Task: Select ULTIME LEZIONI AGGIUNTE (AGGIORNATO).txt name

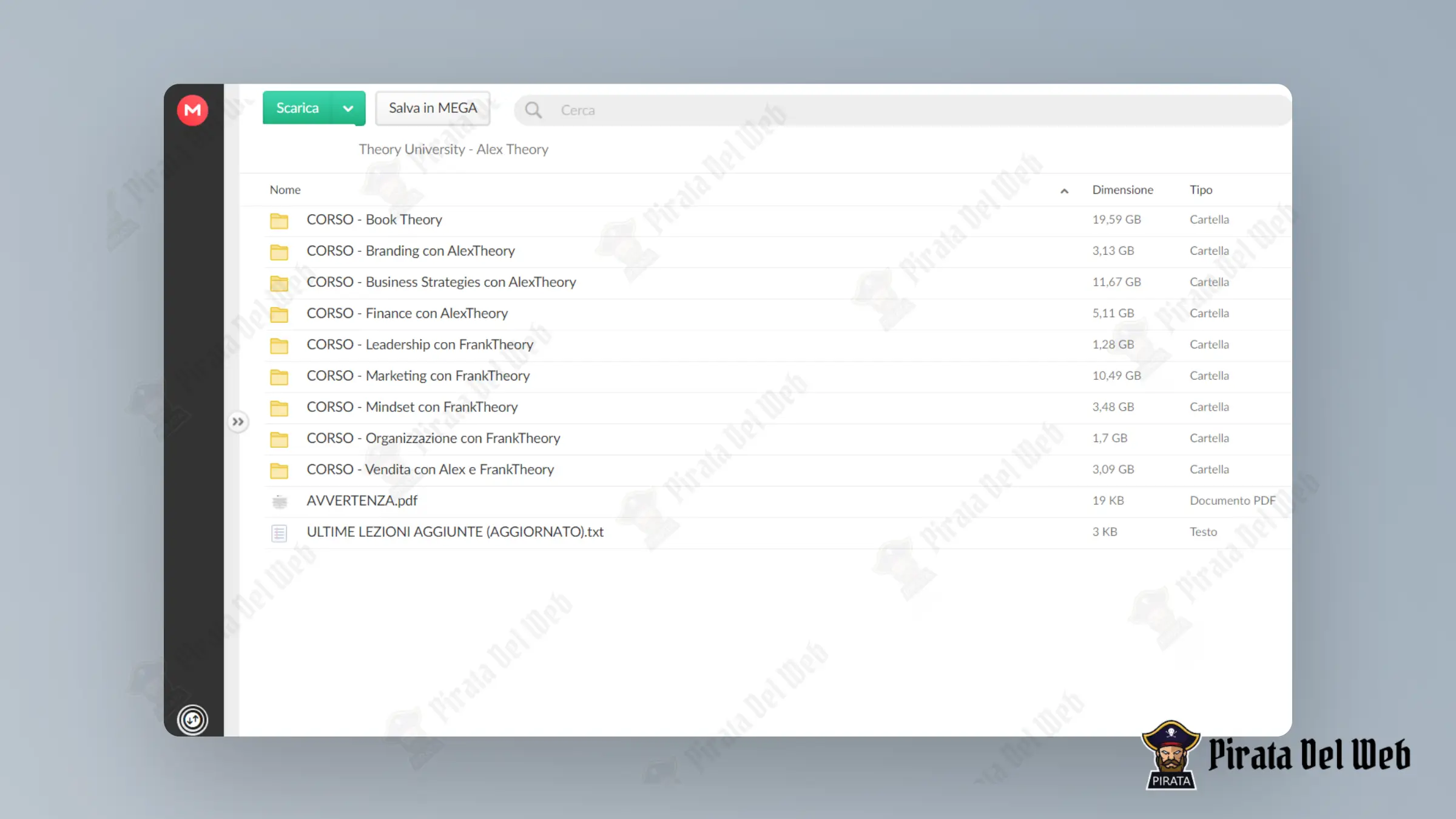Action: 455,532
